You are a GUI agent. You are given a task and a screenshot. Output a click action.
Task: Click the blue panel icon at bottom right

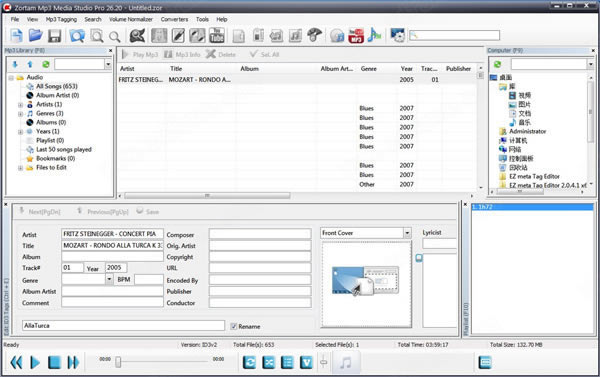[485, 362]
